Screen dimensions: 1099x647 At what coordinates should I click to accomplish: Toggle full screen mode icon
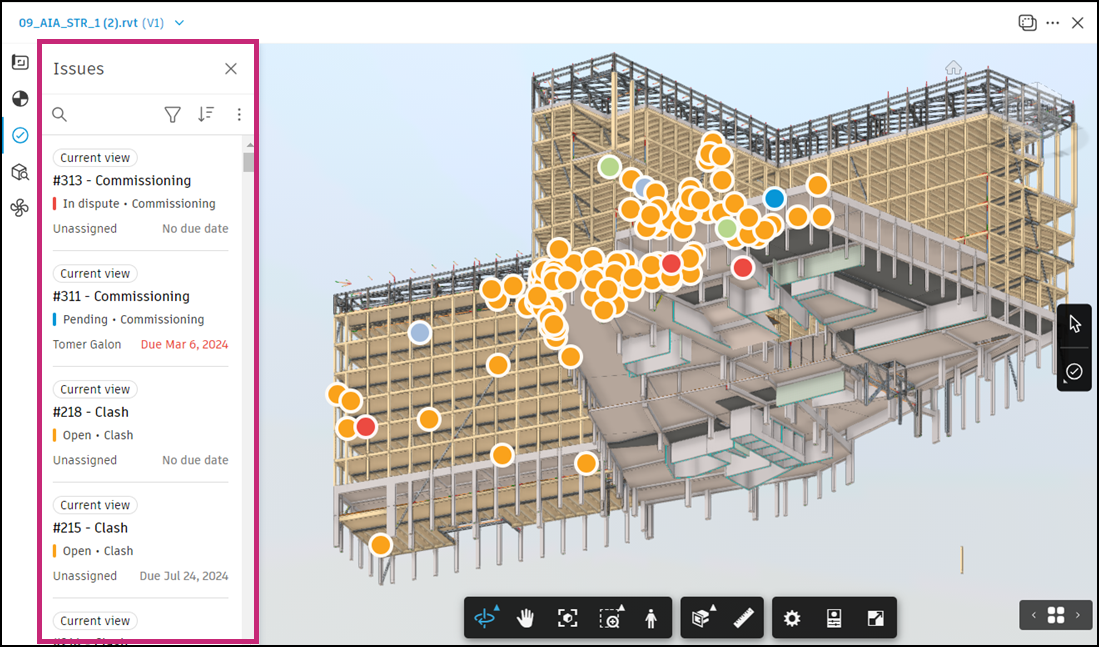pyautogui.click(x=875, y=618)
